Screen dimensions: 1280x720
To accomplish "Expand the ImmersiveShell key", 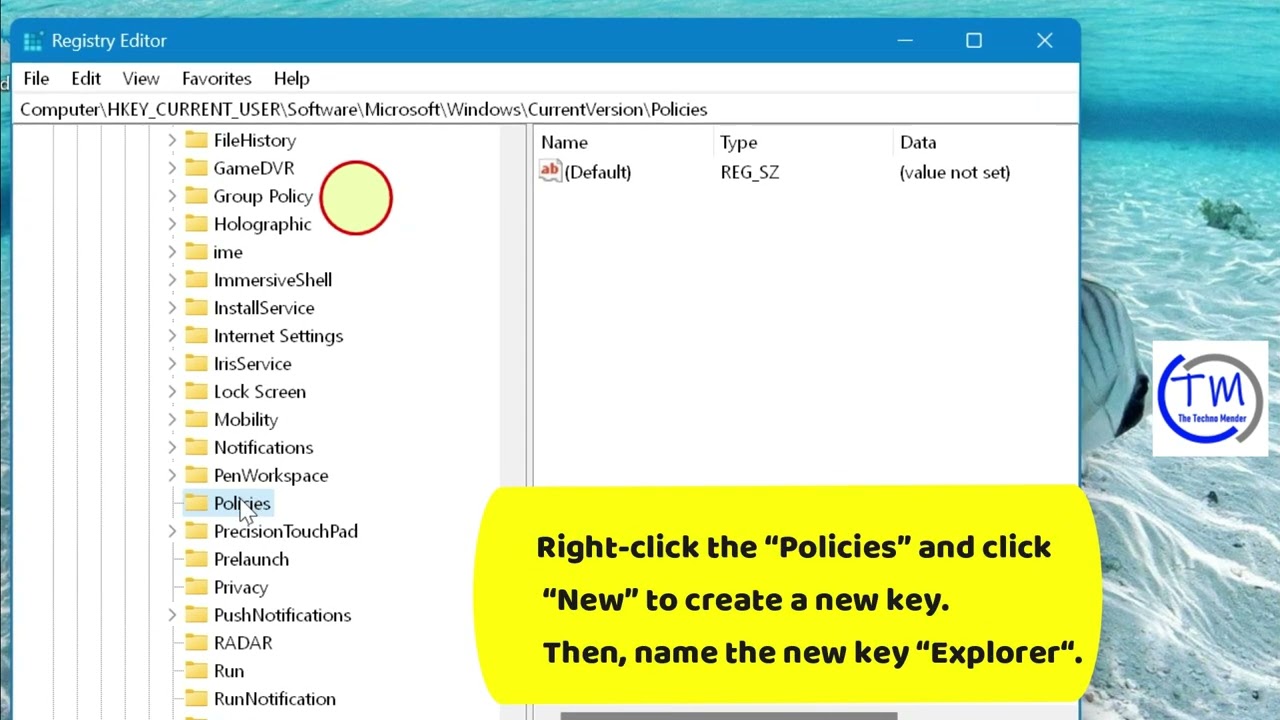I will click(x=172, y=280).
